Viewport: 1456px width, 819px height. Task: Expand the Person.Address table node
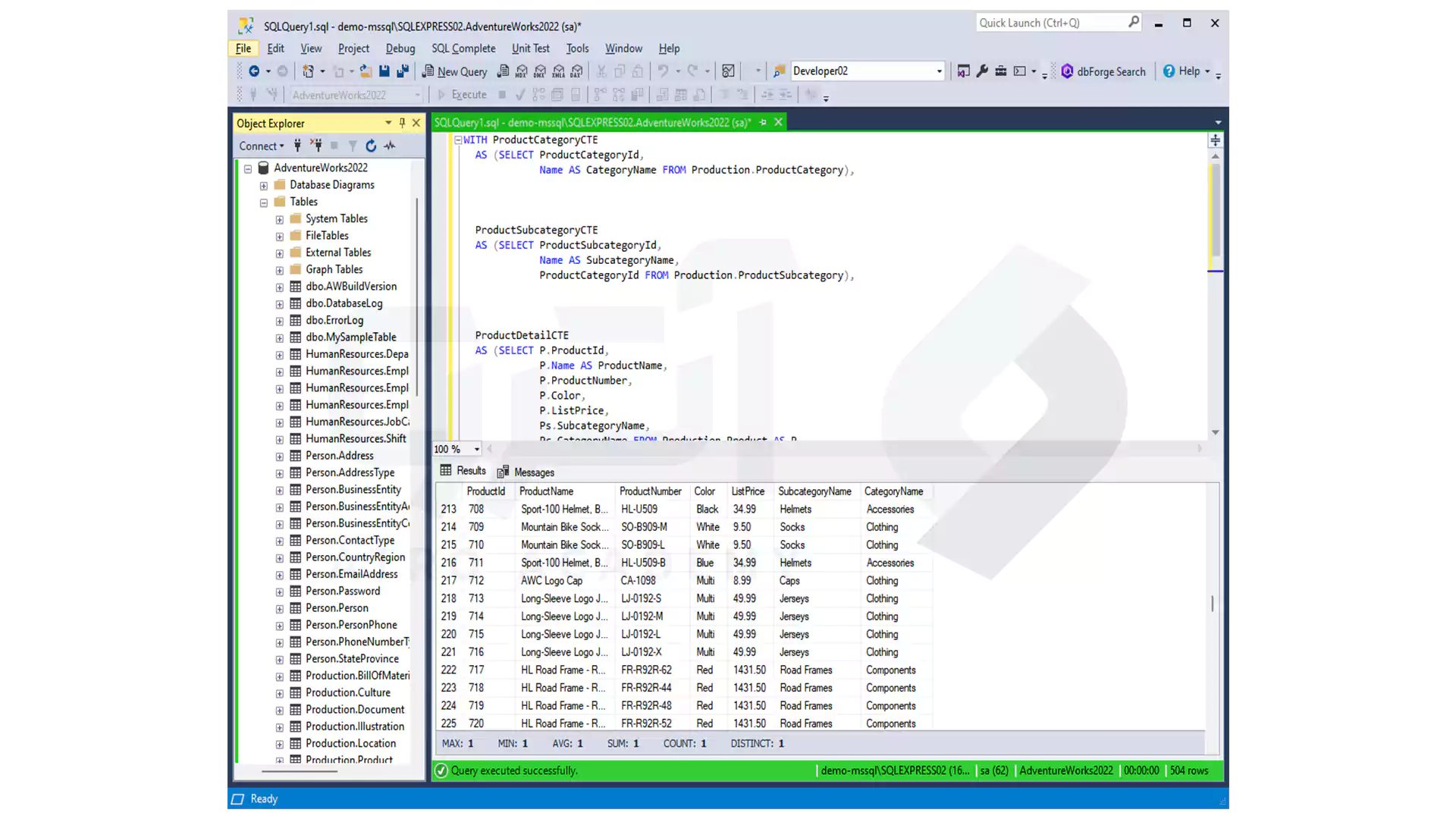point(280,457)
